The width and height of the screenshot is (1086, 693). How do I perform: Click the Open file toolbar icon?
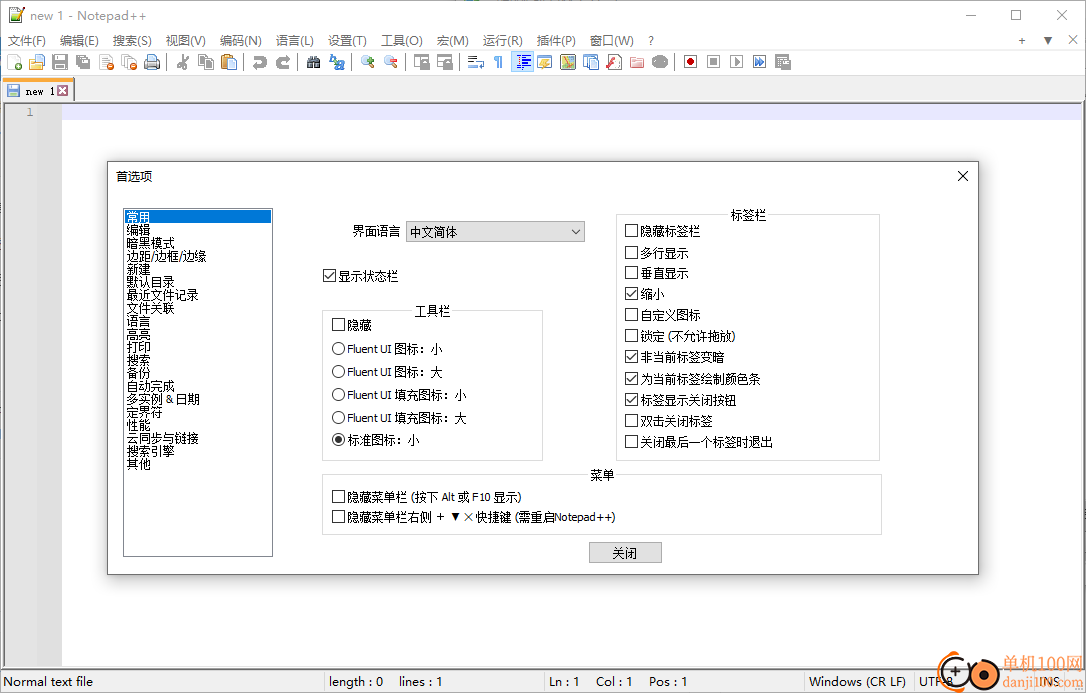click(x=37, y=62)
